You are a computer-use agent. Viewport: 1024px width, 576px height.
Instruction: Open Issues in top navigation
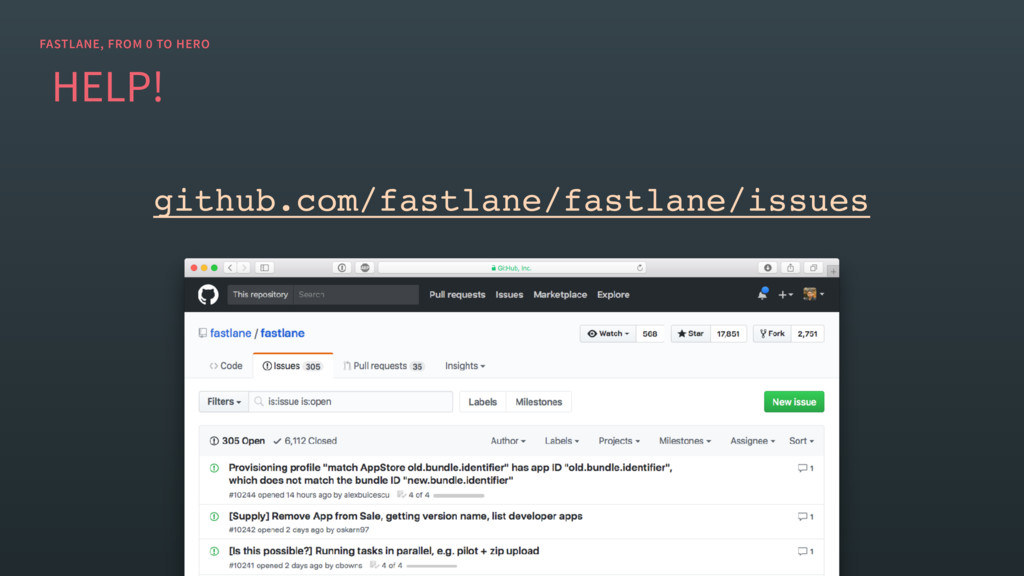pos(509,295)
